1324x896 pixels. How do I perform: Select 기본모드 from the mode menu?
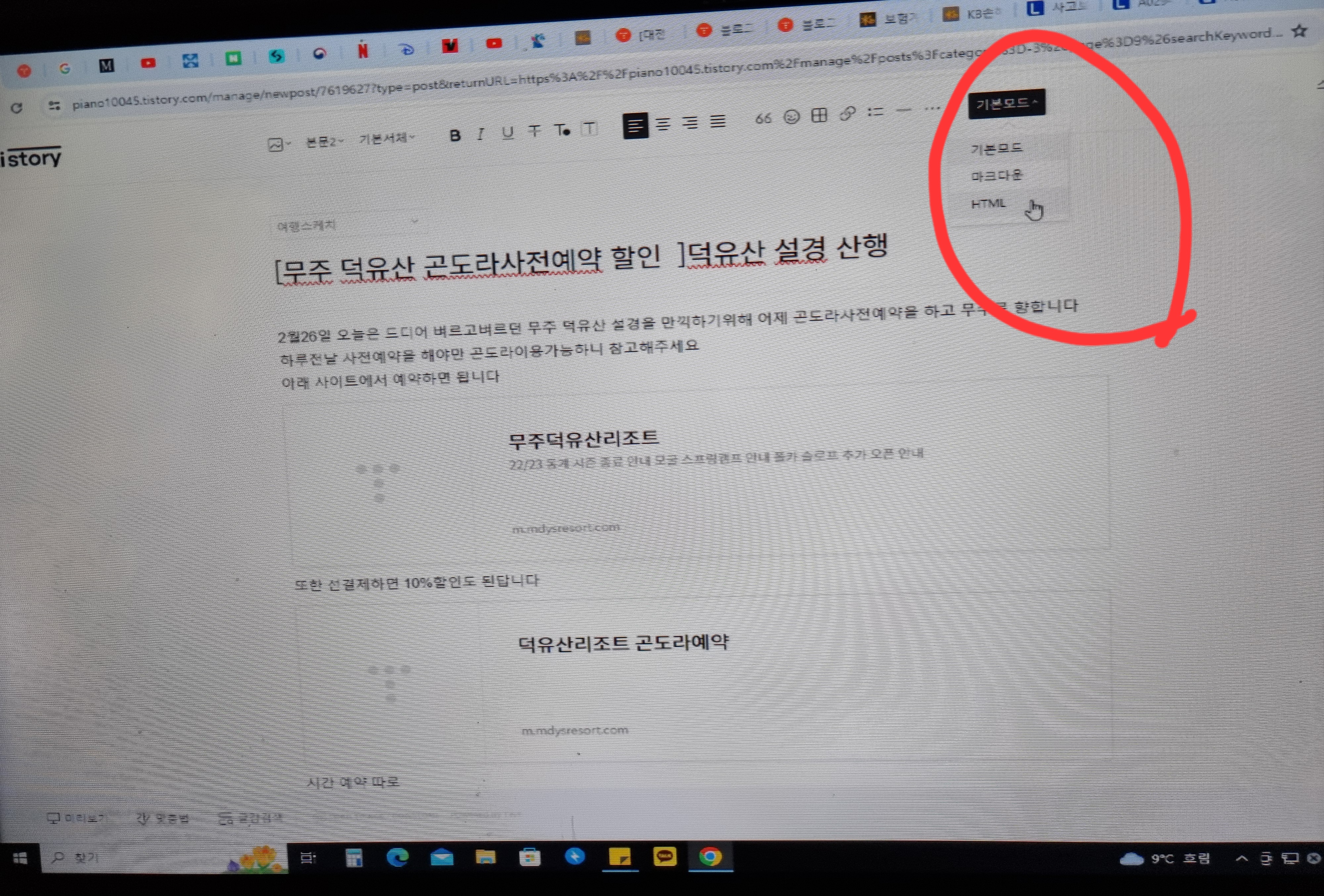(997, 149)
